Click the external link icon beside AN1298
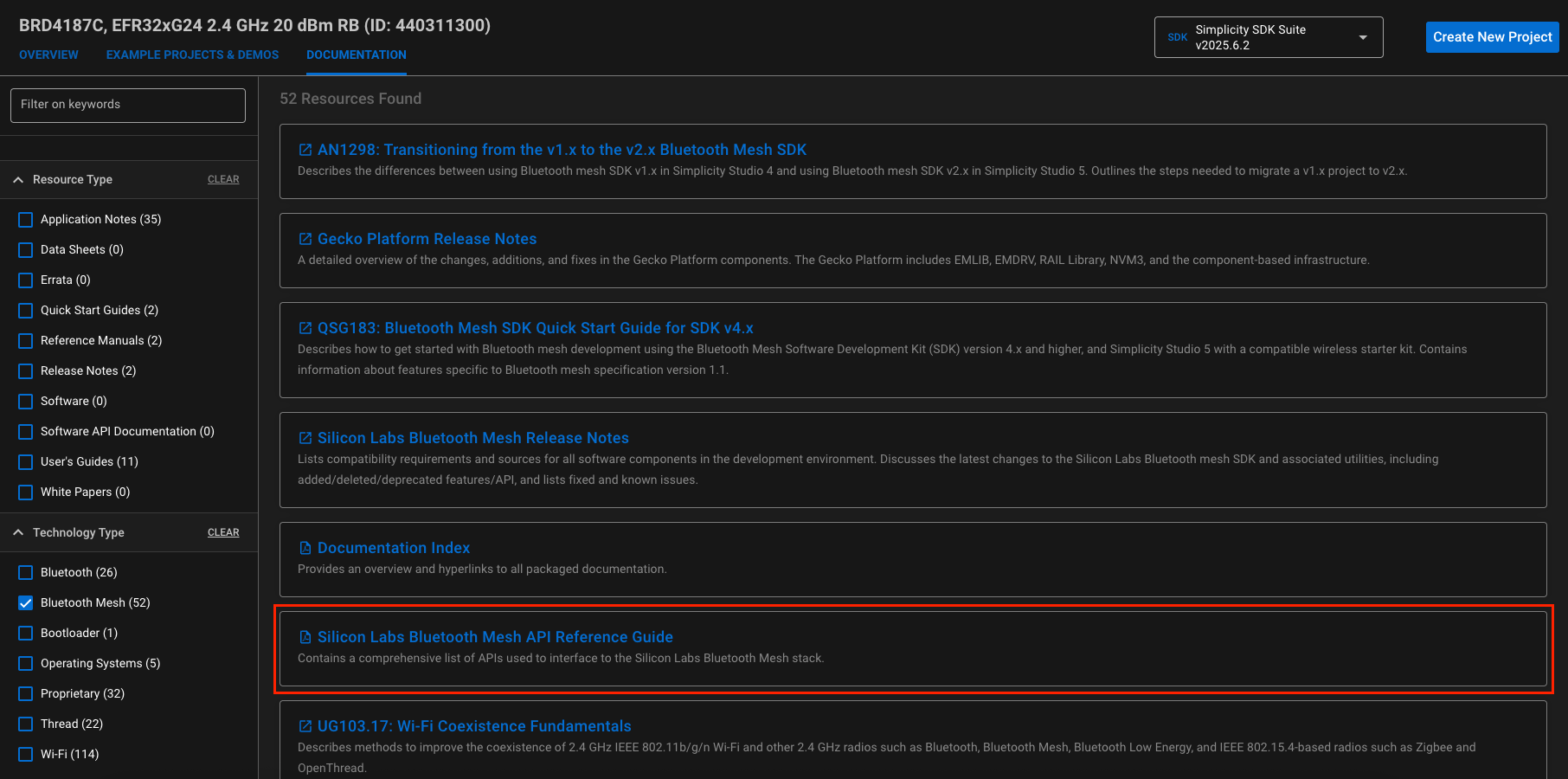The height and width of the screenshot is (779, 1568). 305,149
